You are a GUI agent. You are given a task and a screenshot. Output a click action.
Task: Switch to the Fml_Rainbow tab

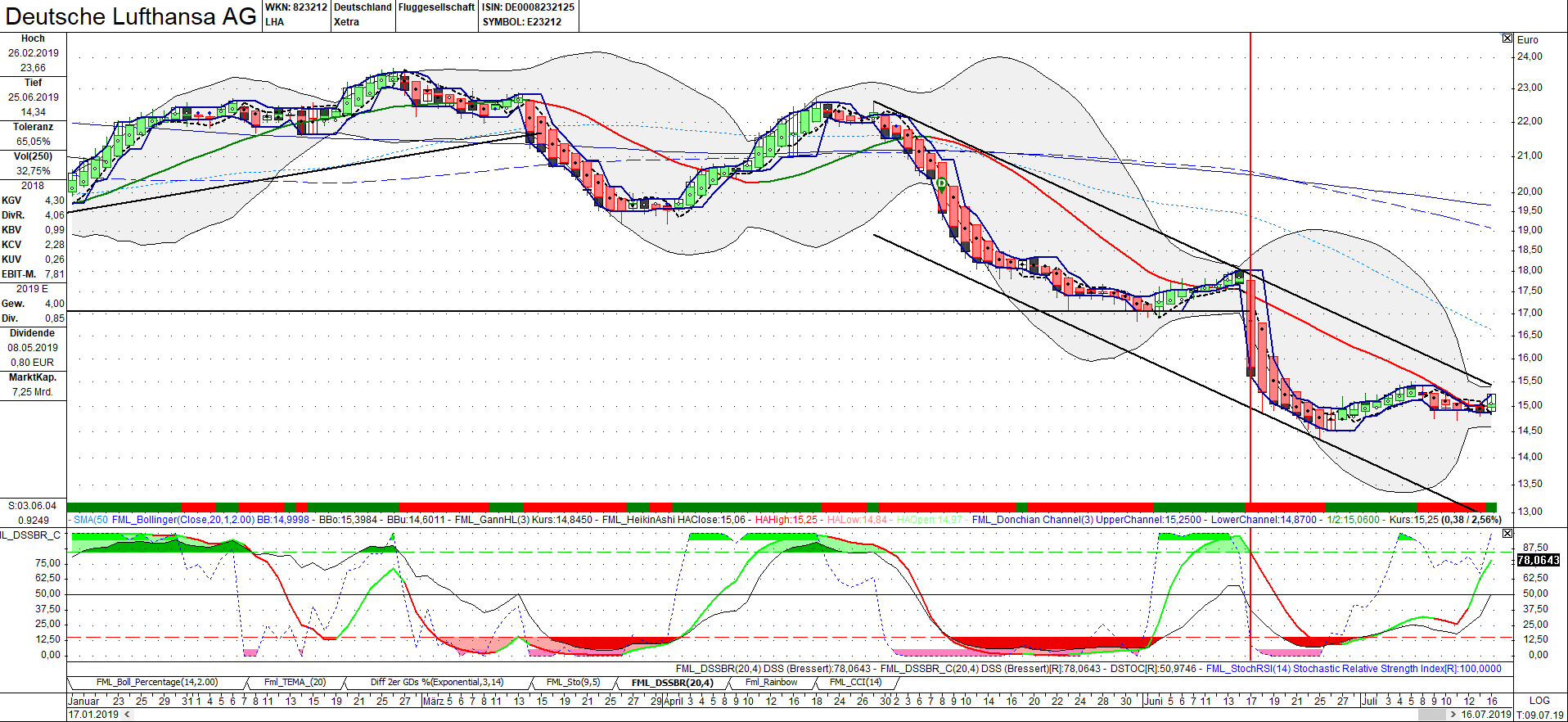771,683
